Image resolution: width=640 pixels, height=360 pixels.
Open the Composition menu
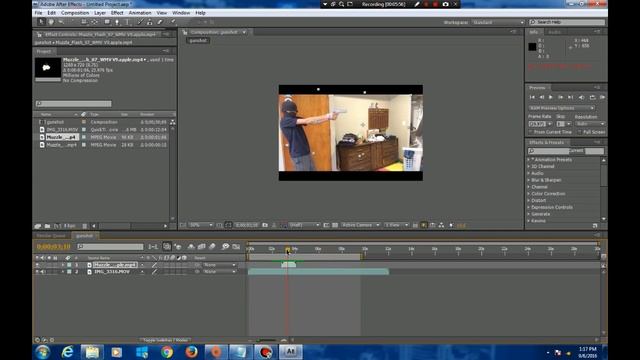point(75,13)
